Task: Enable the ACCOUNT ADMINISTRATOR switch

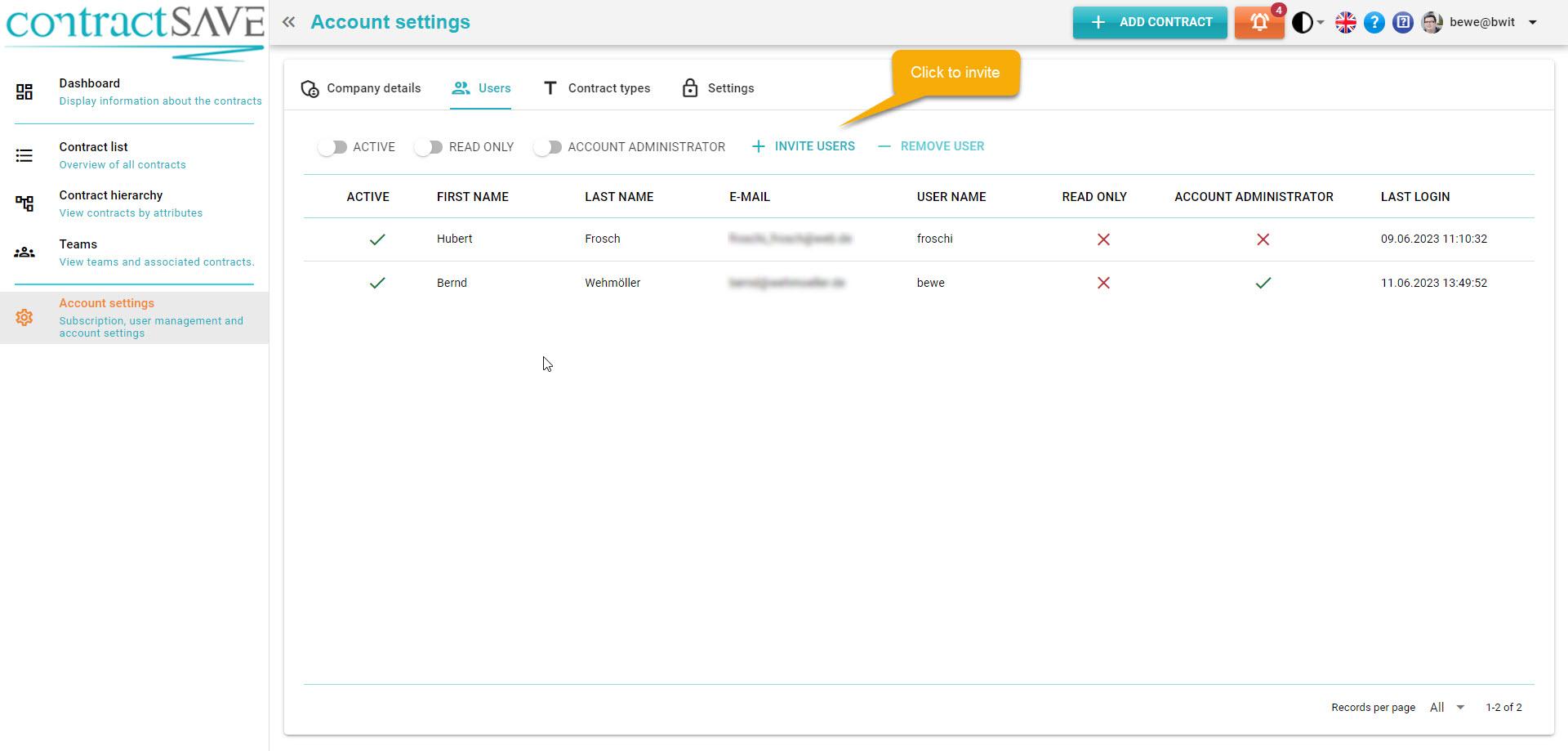Action: pos(548,147)
